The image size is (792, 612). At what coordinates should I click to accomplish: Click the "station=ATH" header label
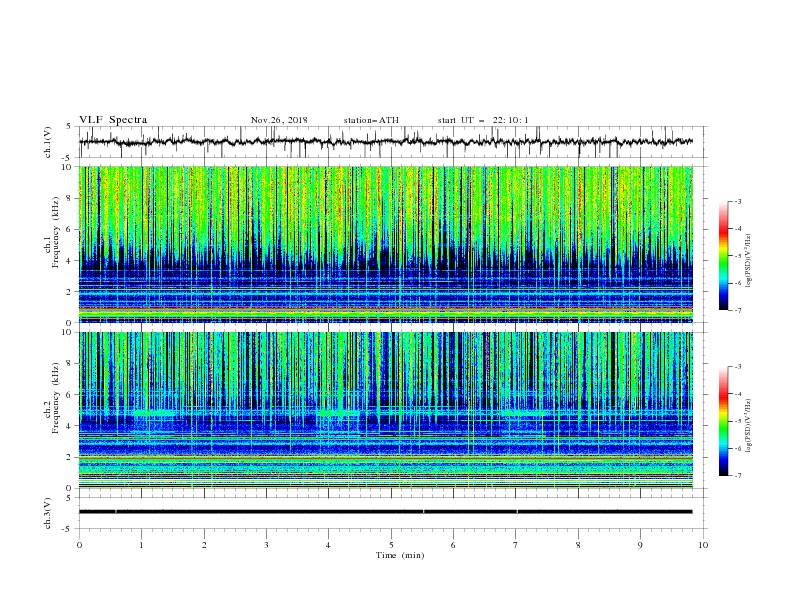[371, 120]
